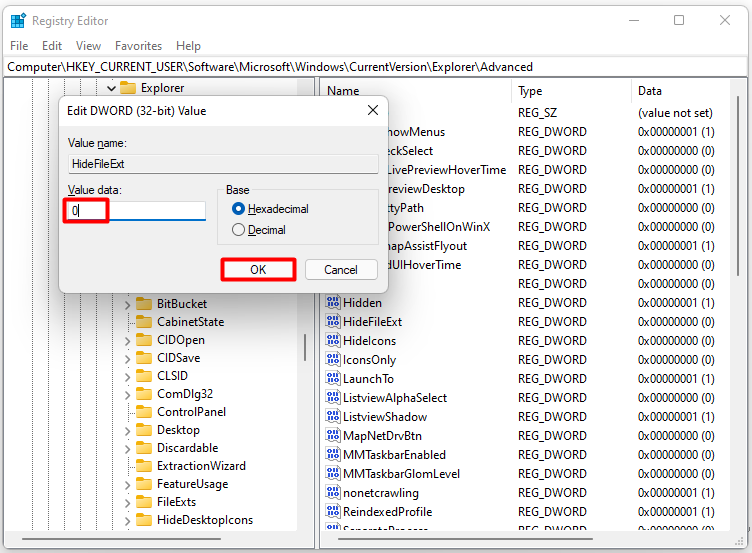Select the HideIcons DWORD value icon
The image size is (752, 553).
333,340
